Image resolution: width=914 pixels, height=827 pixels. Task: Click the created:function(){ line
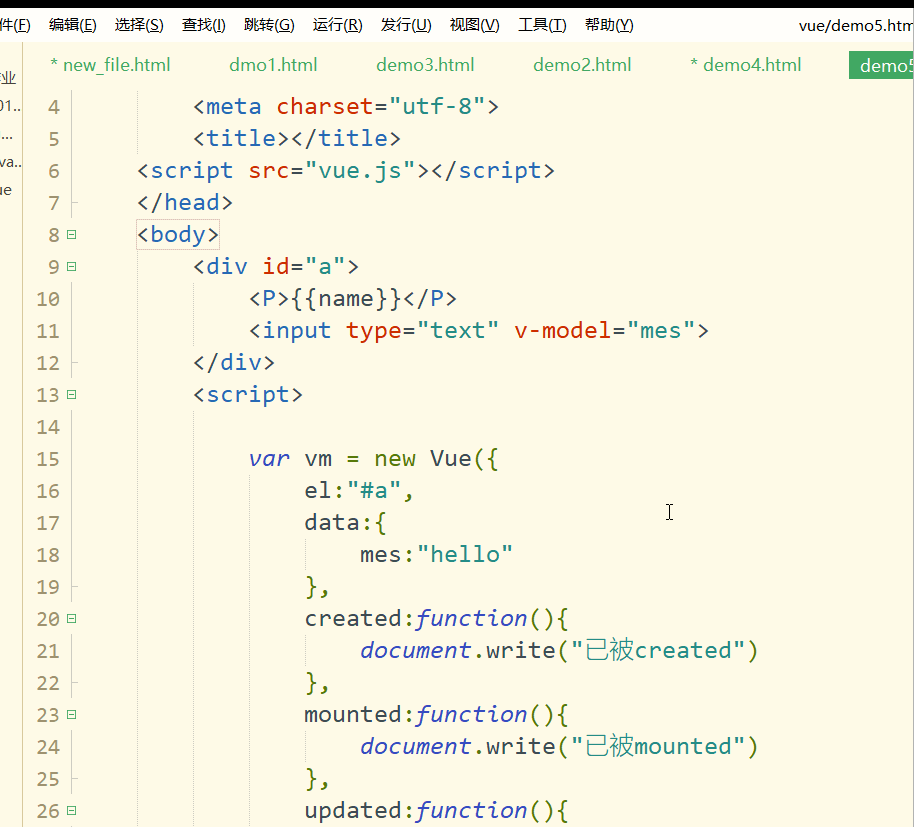tap(436, 618)
